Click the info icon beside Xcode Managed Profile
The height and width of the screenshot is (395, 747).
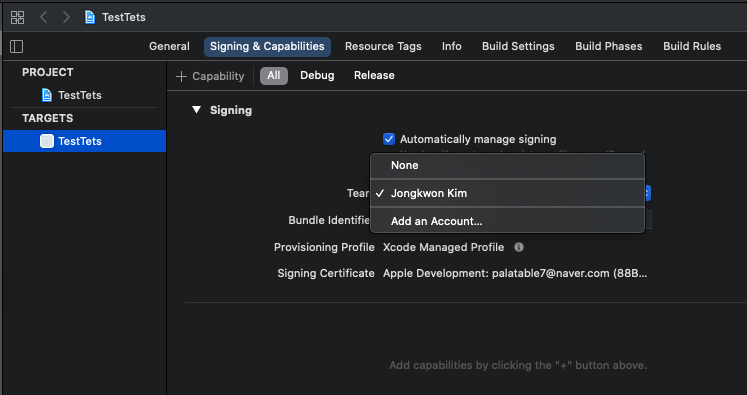[x=519, y=247]
